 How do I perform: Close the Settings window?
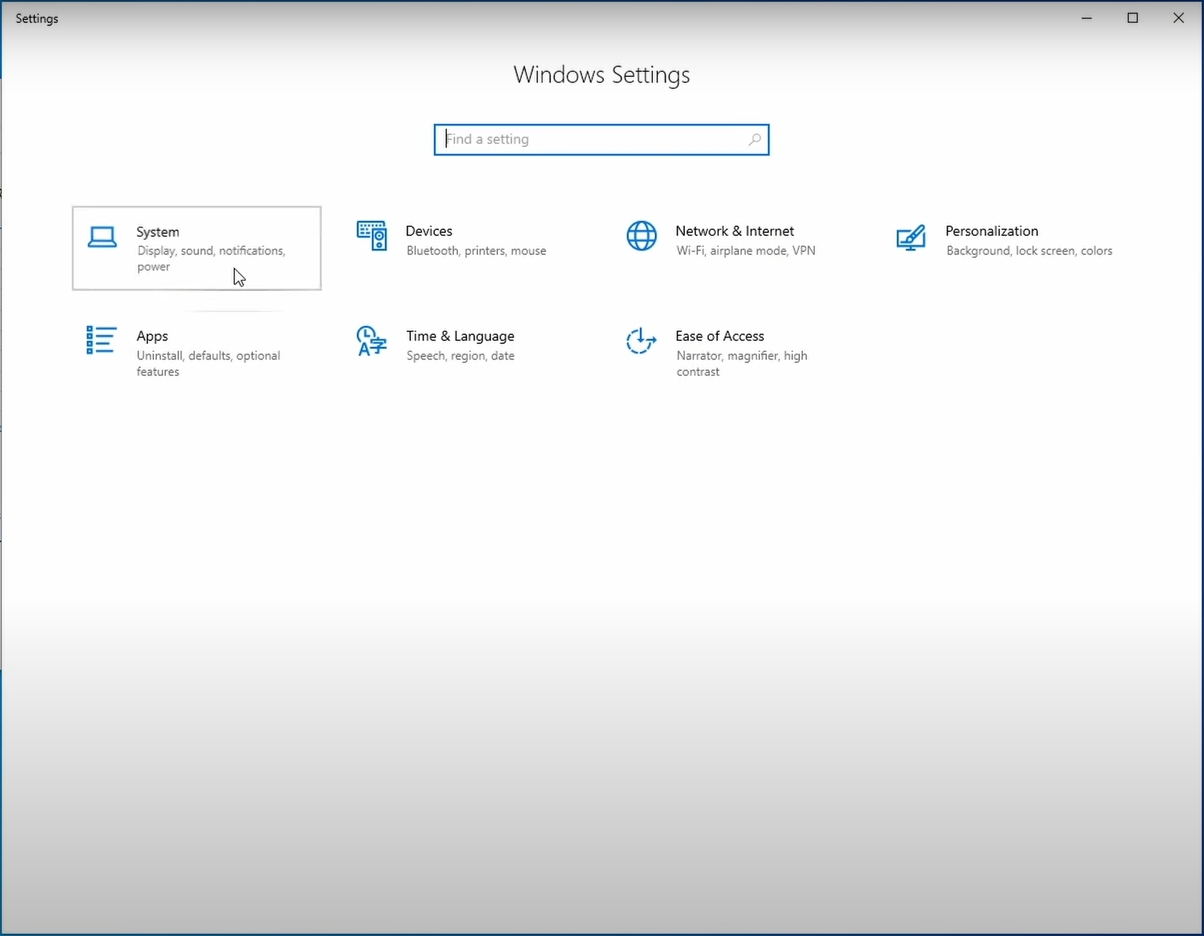[1179, 18]
